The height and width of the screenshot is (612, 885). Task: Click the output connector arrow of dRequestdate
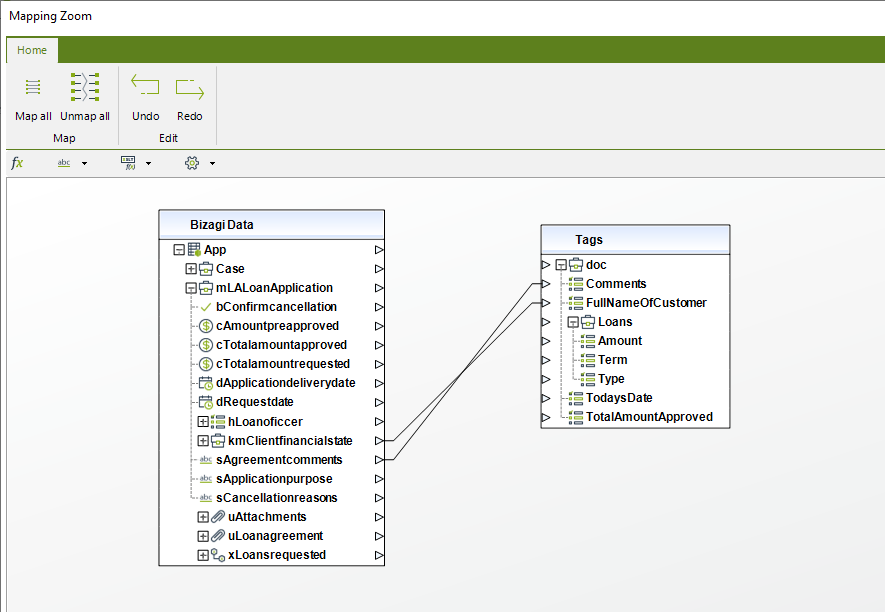click(379, 403)
